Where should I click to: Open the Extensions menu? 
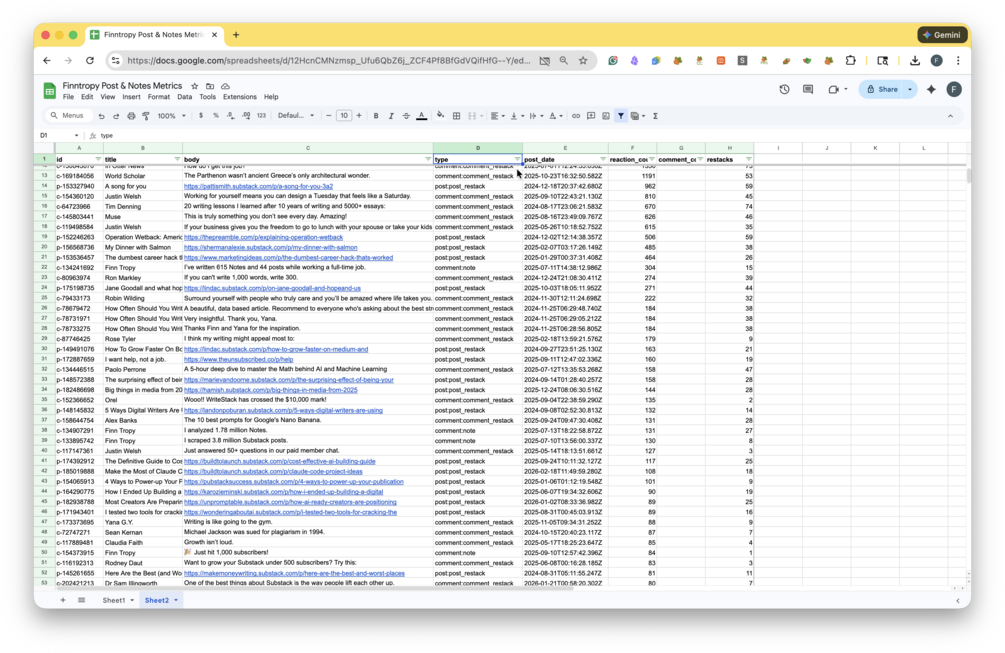240,97
